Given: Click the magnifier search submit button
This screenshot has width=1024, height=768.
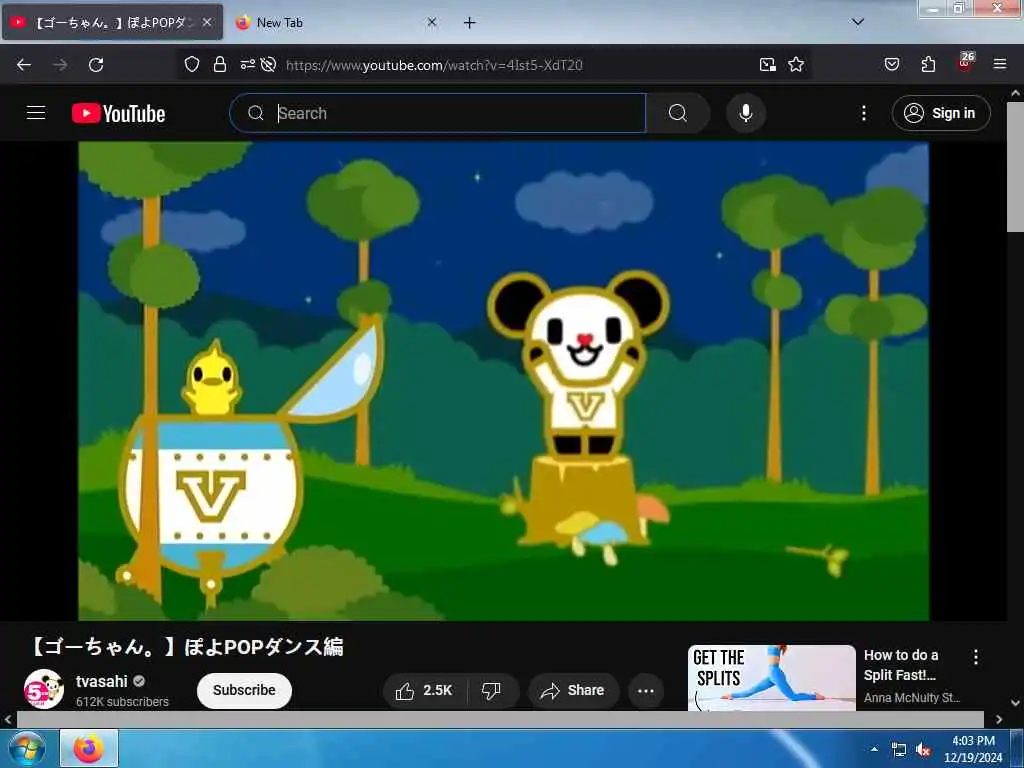Looking at the screenshot, I should point(678,113).
